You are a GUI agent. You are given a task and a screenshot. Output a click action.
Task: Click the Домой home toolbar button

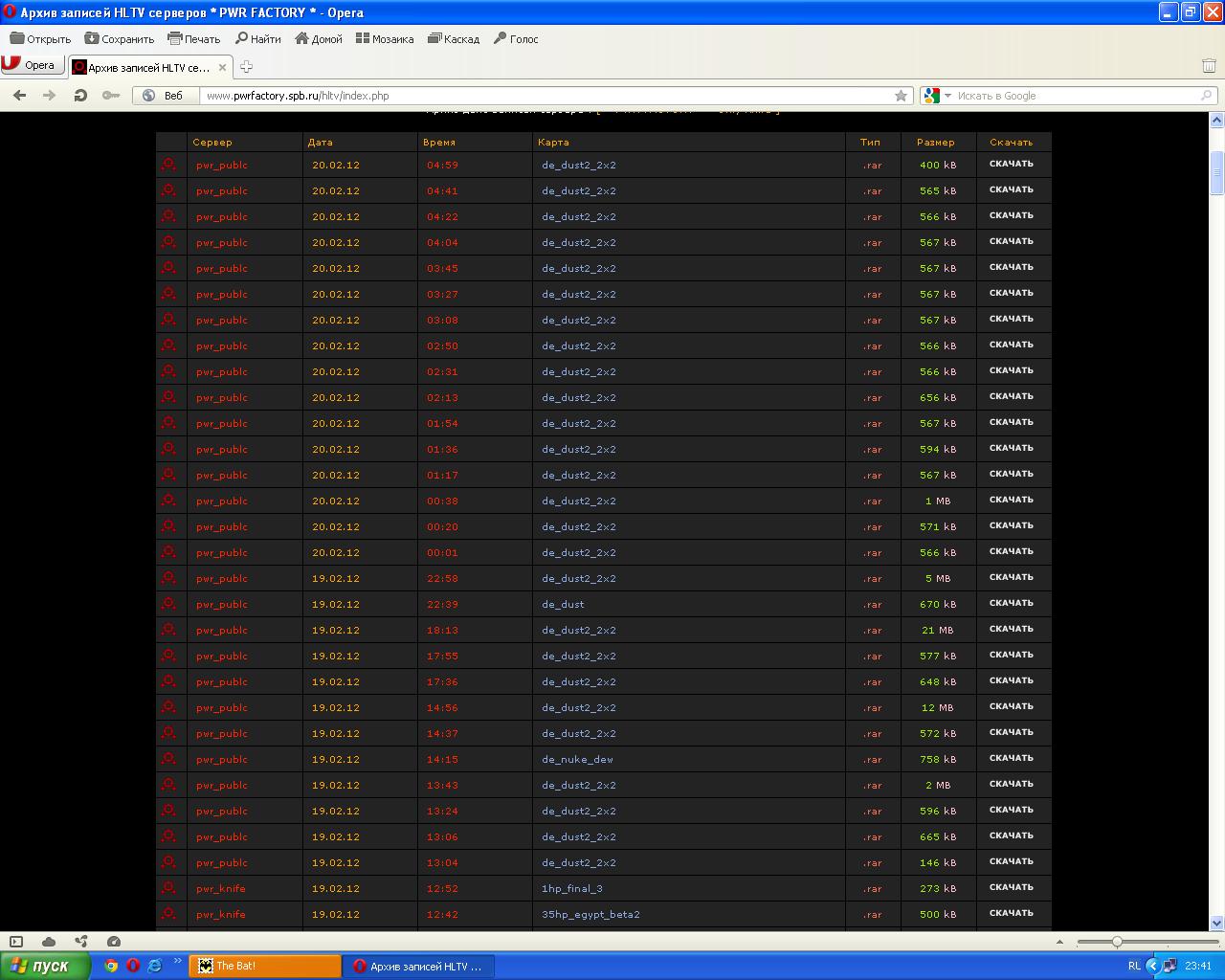(x=319, y=39)
